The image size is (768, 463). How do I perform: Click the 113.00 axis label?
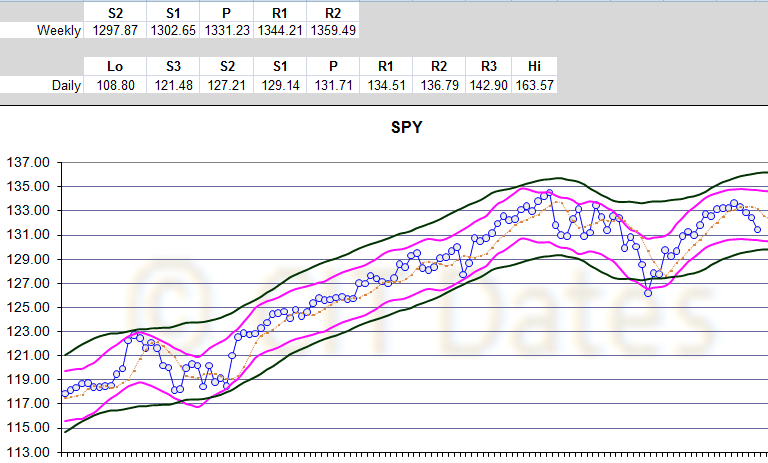pos(28,452)
